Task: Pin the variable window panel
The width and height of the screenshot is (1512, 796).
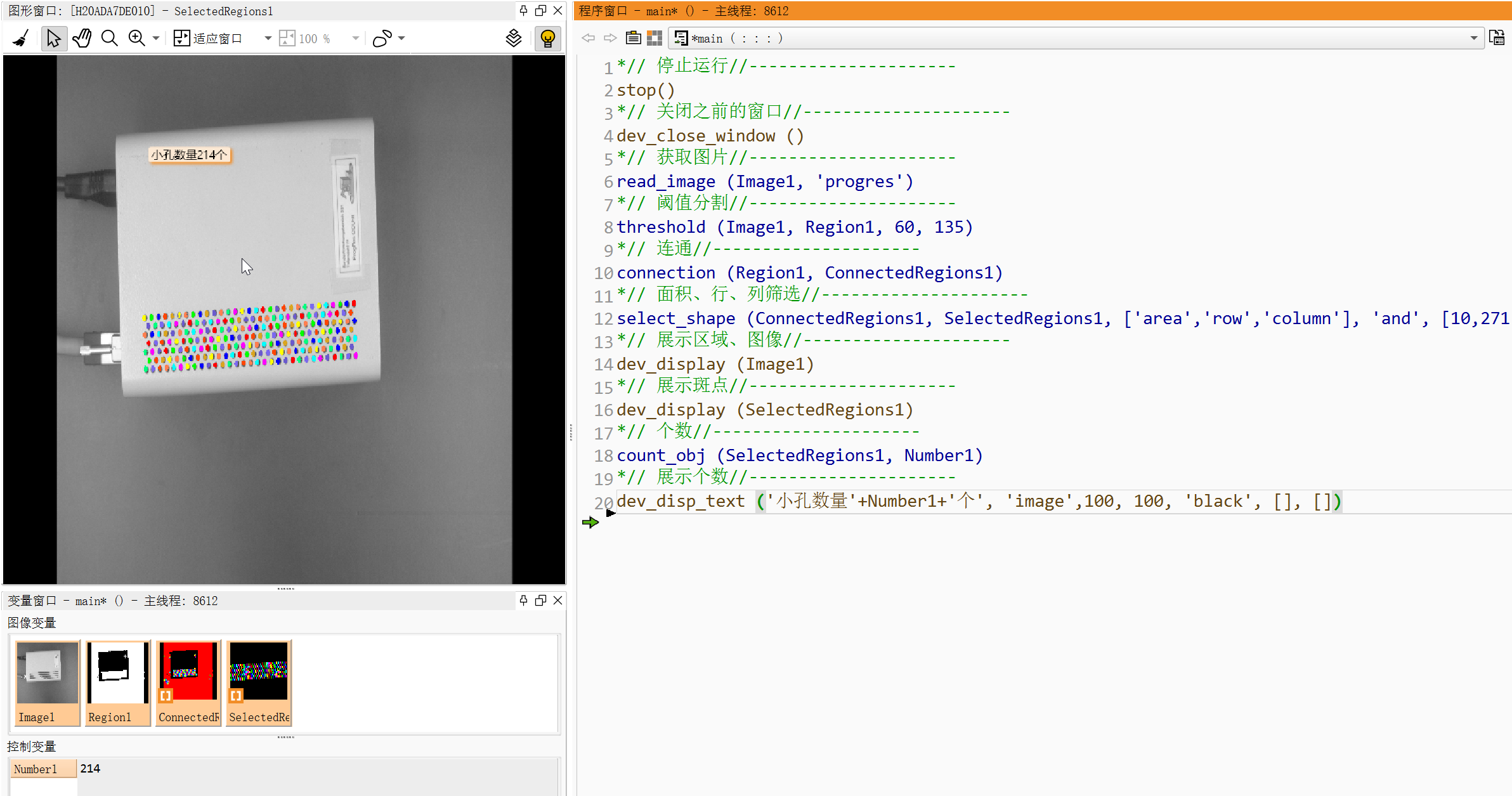Action: click(x=523, y=600)
